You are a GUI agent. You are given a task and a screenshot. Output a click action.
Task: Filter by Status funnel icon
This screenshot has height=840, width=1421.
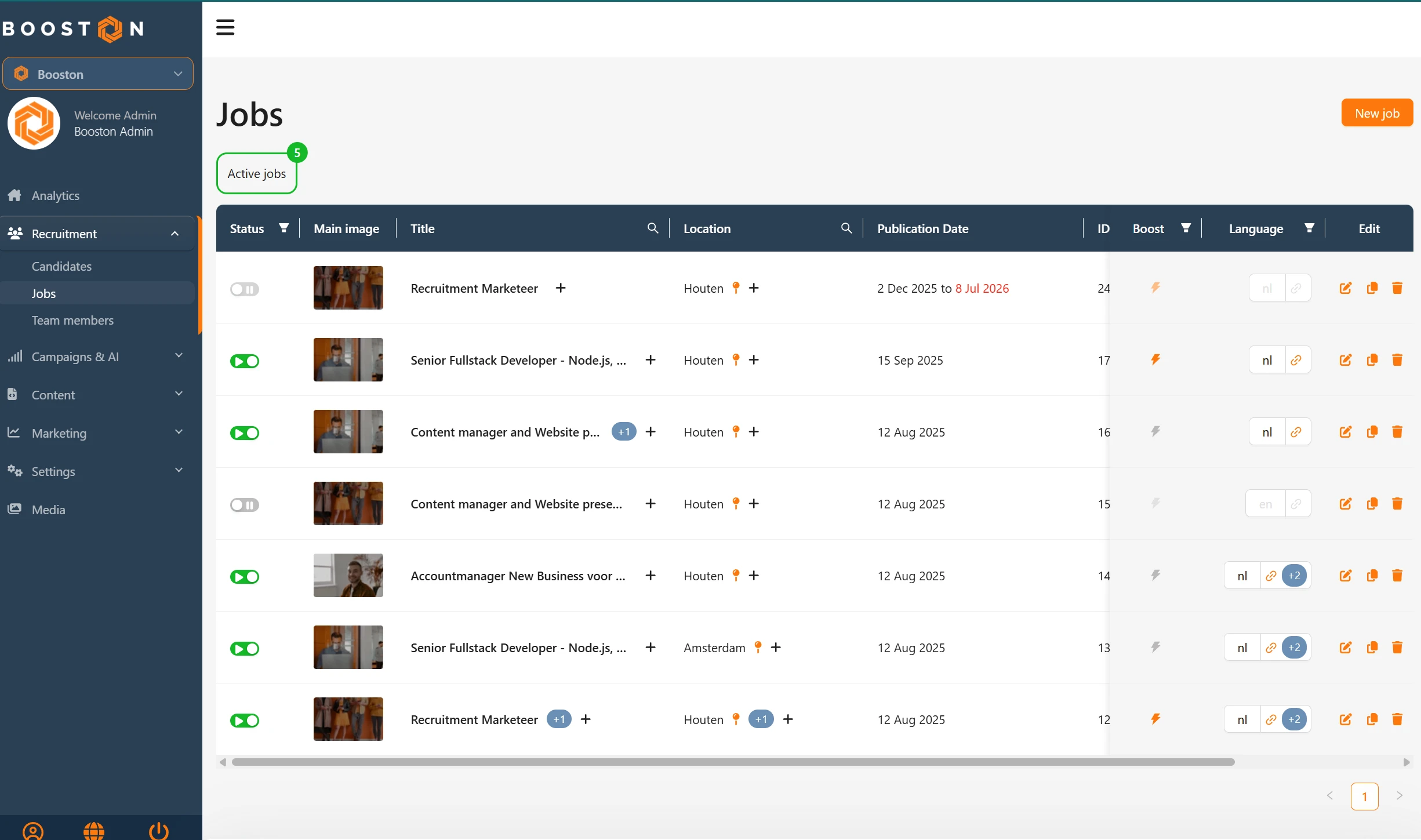pos(284,228)
